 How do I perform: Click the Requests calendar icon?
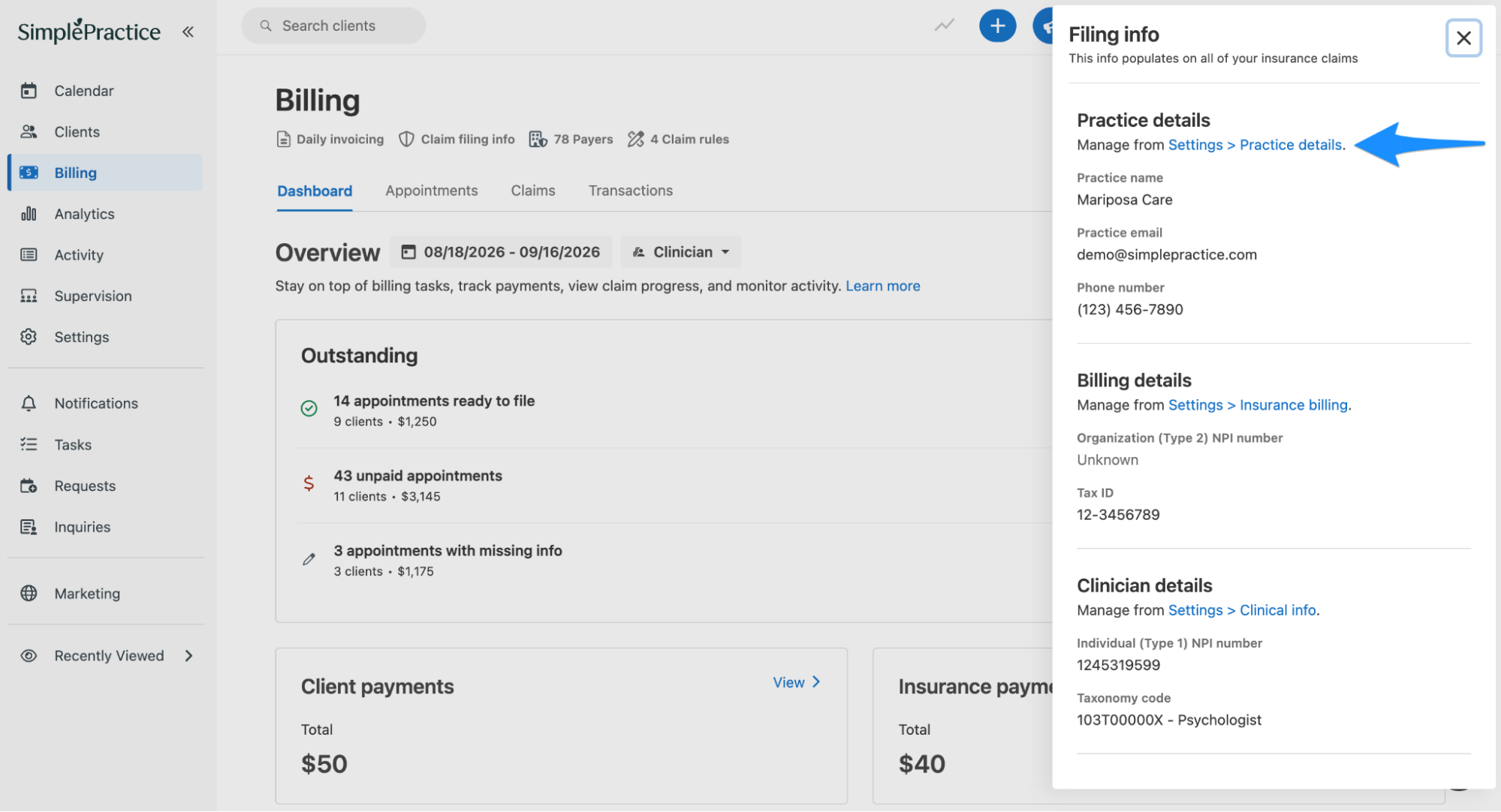(29, 486)
